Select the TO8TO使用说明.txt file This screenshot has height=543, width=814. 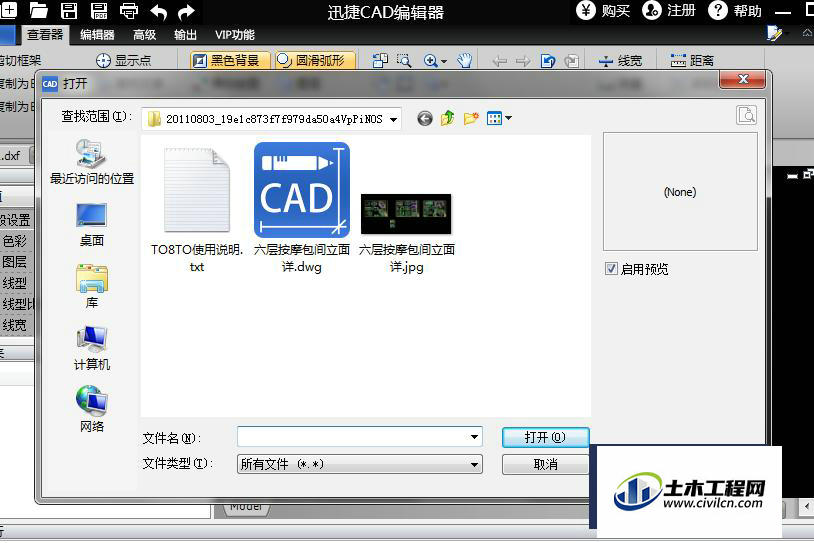pos(197,210)
